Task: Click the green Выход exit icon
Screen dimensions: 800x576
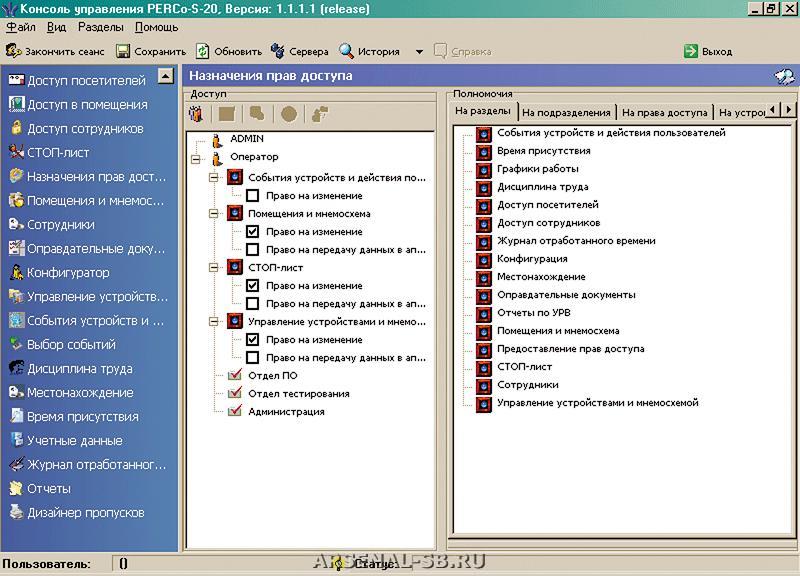Action: tap(691, 51)
